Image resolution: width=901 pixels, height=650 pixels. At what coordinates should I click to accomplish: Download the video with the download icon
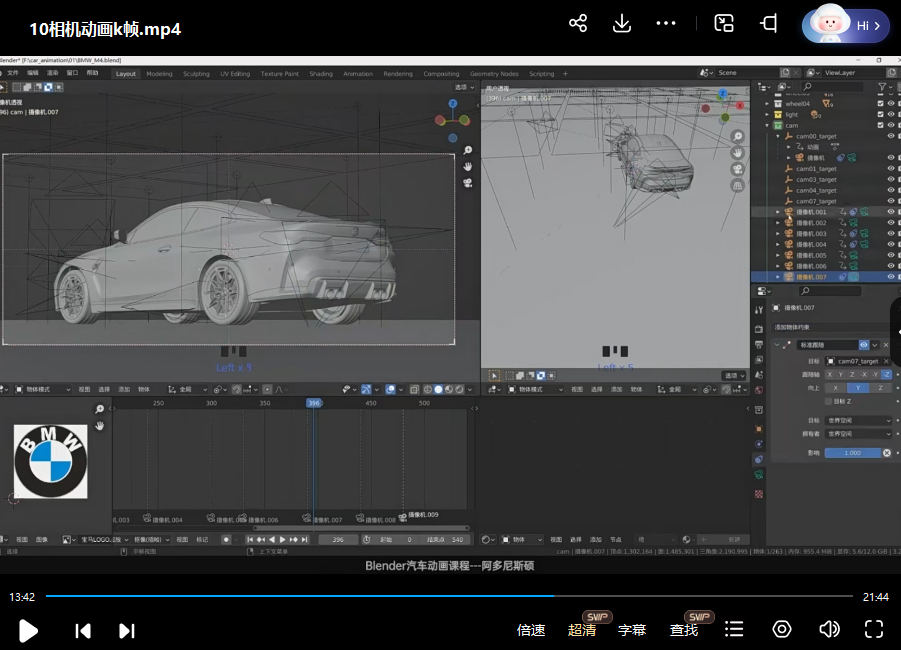621,24
